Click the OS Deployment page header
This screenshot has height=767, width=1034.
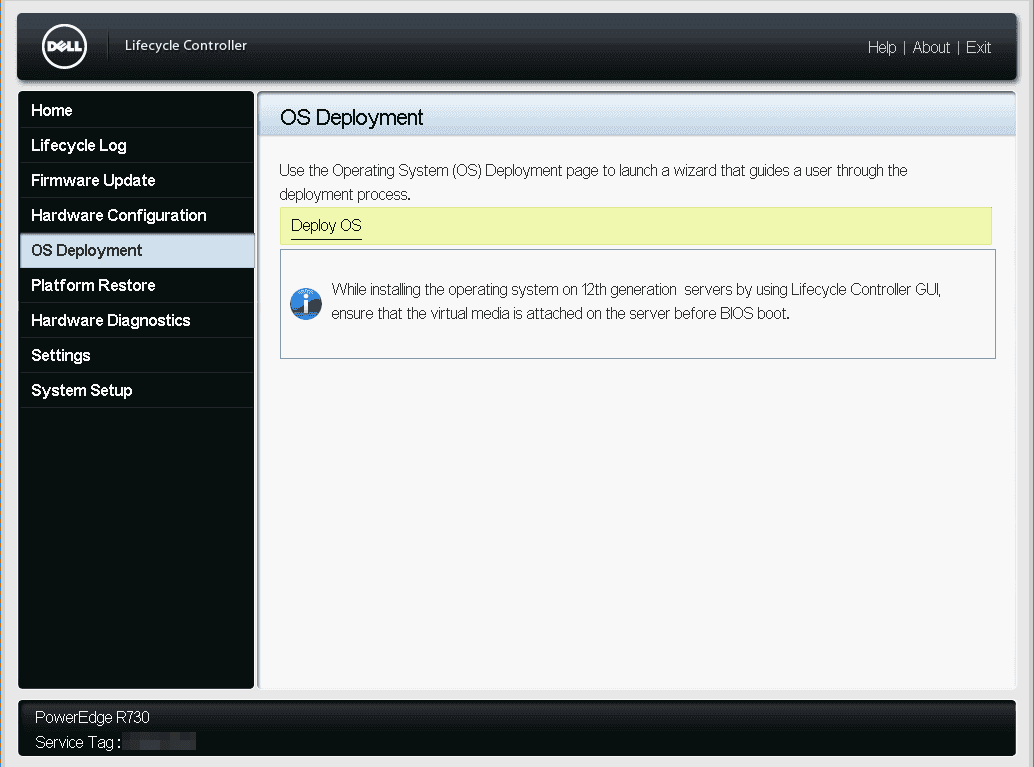pos(349,117)
